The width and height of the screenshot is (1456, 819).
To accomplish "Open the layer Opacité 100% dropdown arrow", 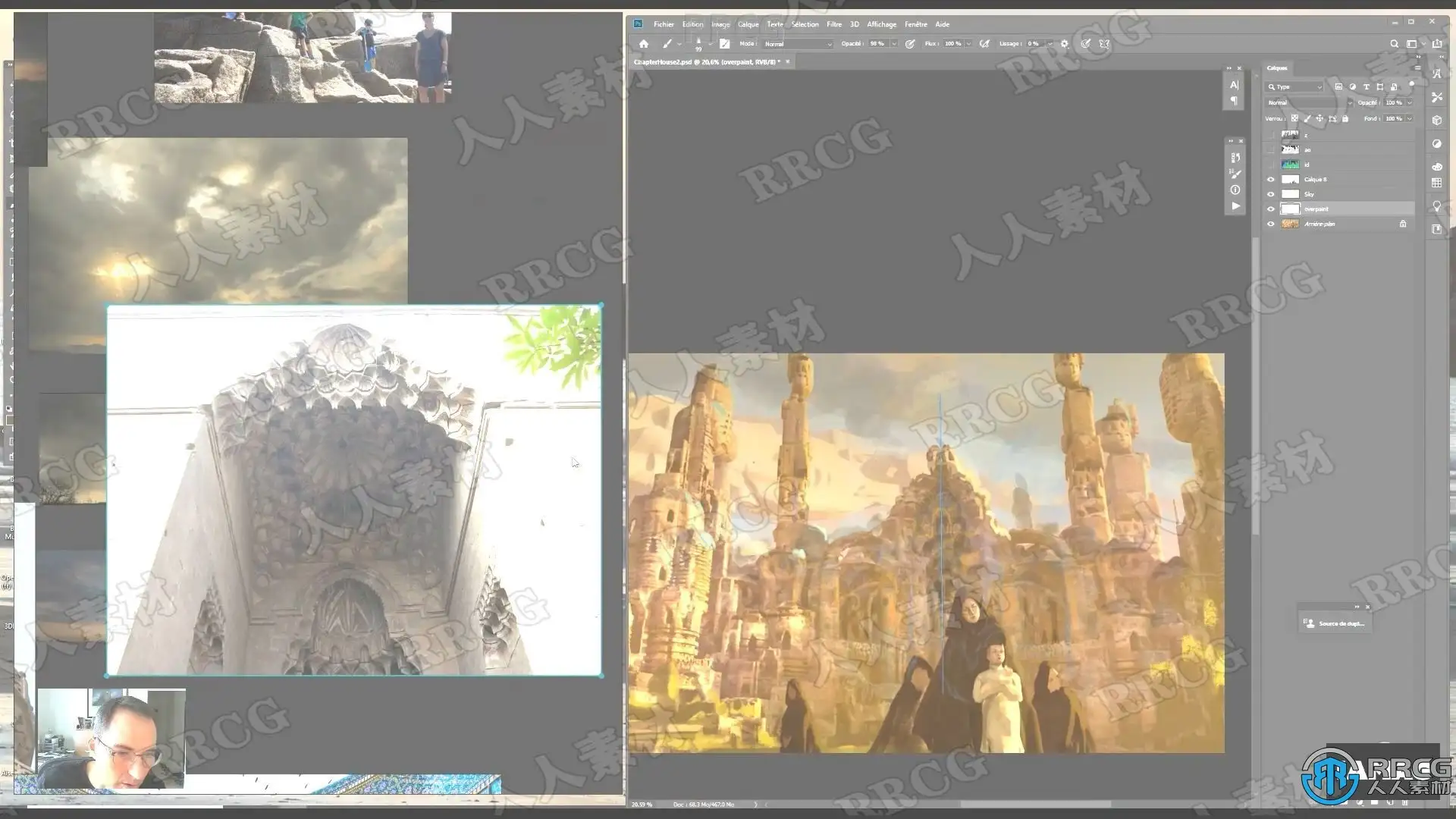I will [1410, 103].
